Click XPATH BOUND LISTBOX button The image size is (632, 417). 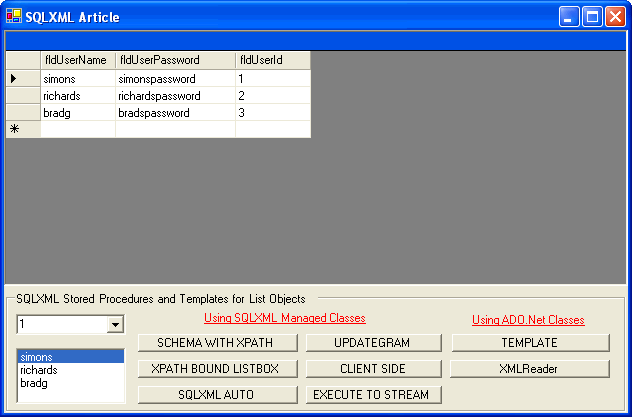coord(218,369)
